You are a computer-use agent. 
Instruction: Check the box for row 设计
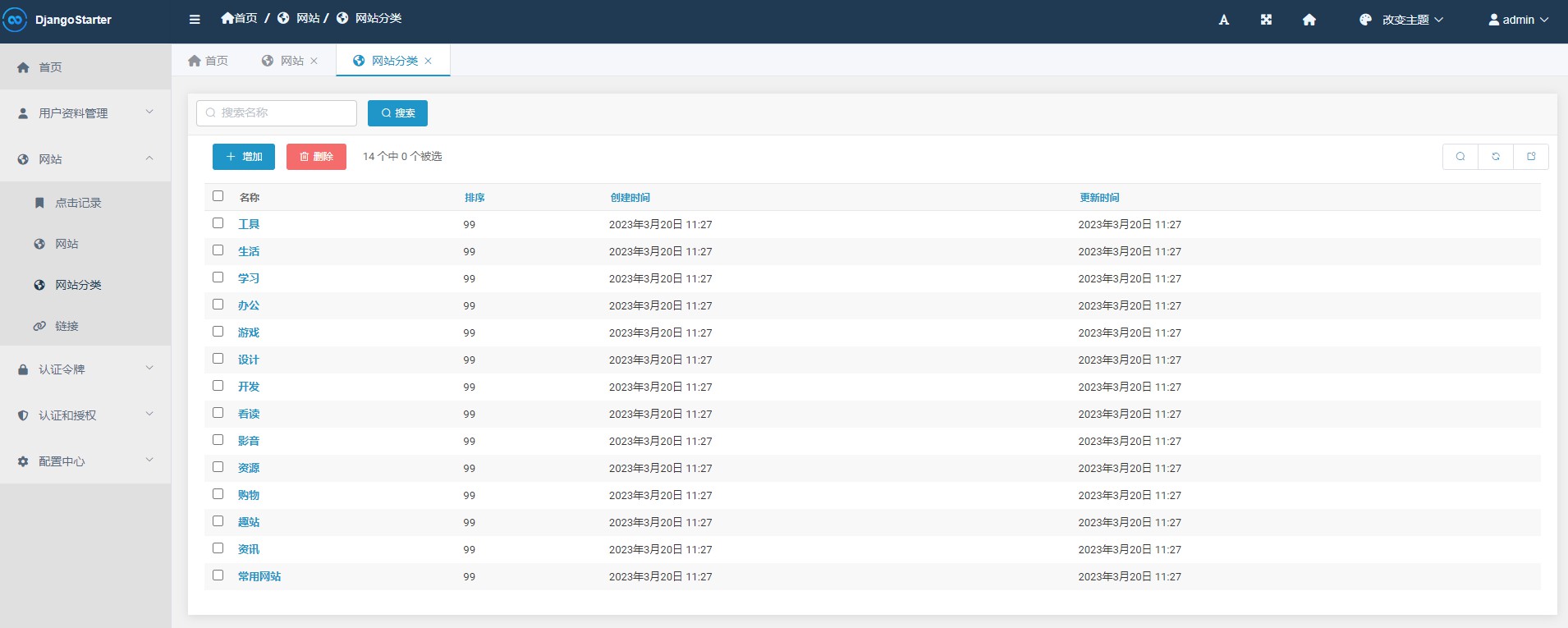[218, 359]
